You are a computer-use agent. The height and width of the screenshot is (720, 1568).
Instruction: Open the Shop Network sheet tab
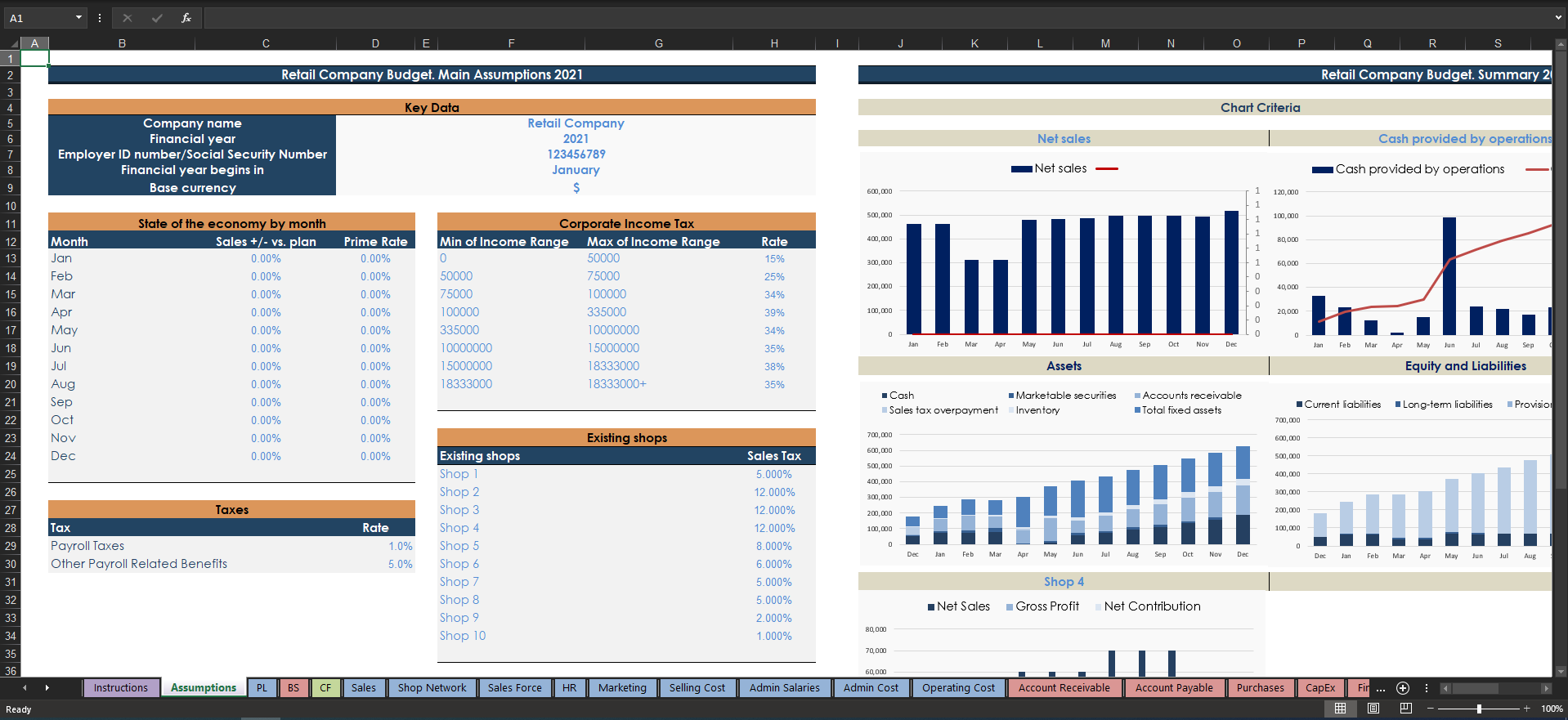432,688
